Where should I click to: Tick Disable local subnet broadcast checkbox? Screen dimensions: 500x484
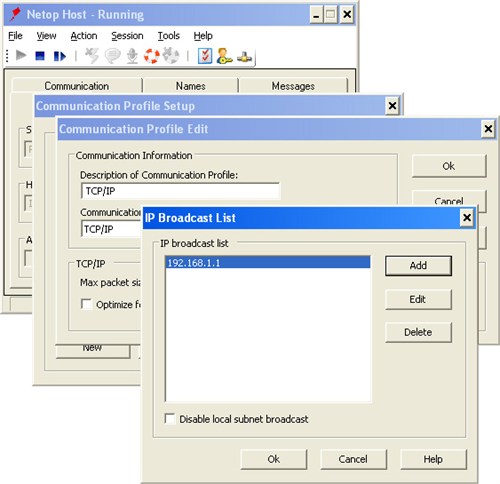(x=170, y=418)
